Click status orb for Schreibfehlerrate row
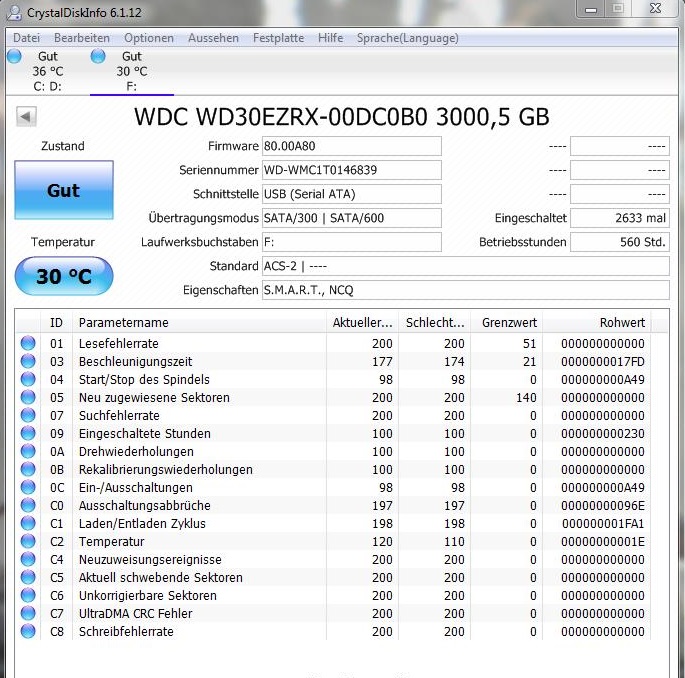 click(x=28, y=631)
